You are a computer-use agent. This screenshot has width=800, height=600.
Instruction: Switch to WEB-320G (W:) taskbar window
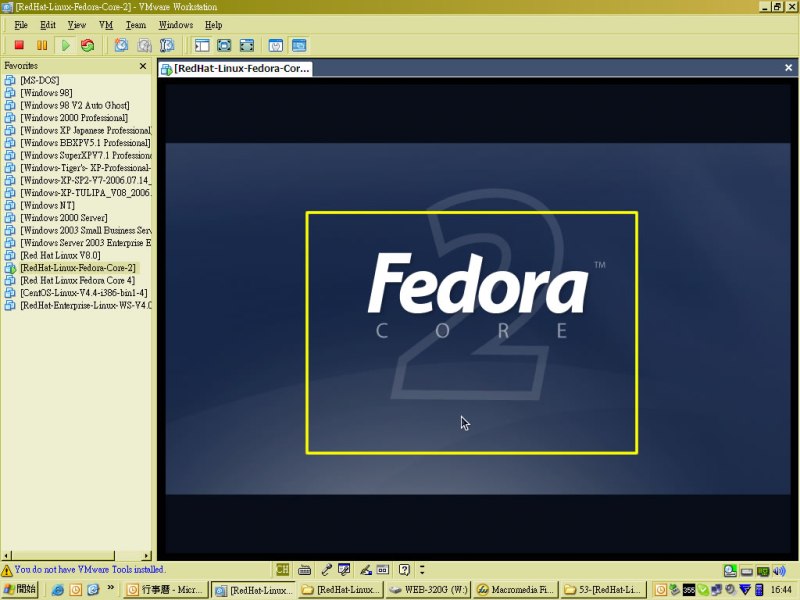tap(428, 590)
